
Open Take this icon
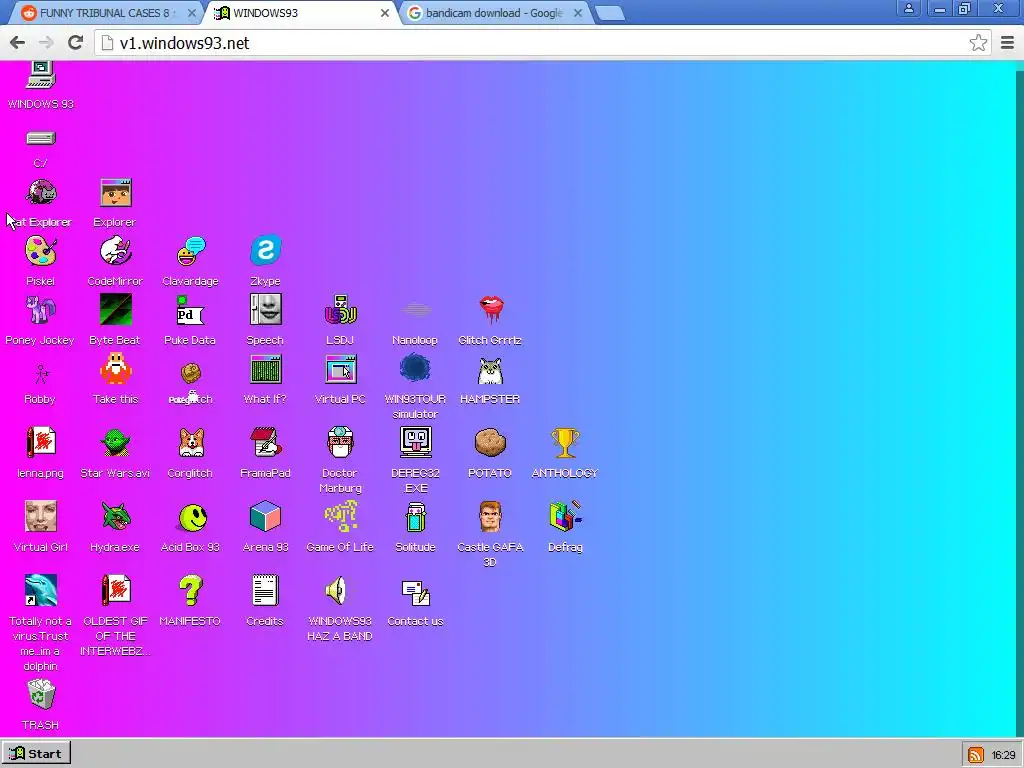[116, 369]
